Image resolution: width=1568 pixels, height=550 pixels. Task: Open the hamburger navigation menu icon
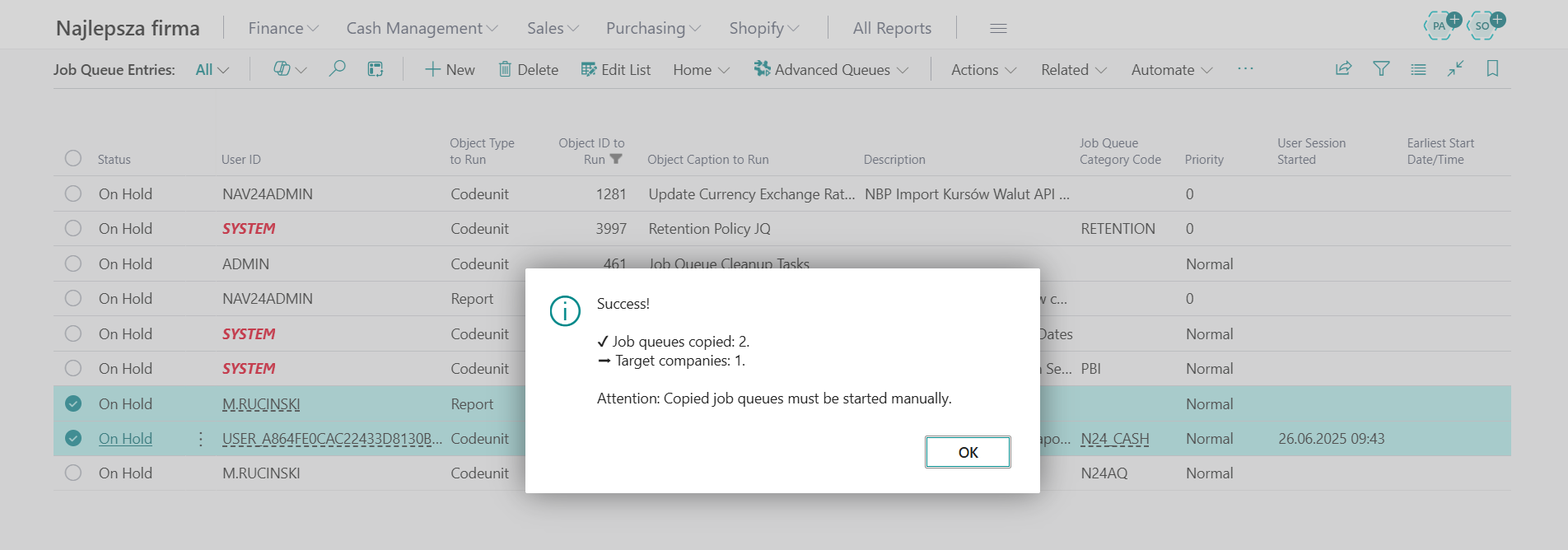[998, 28]
